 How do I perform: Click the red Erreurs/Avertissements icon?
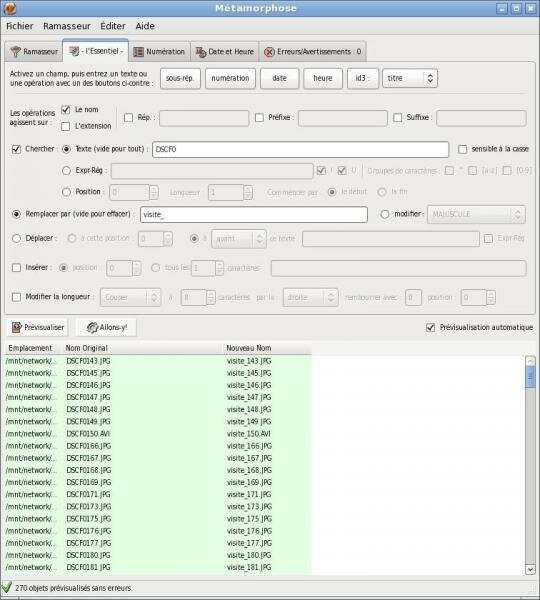pos(269,52)
